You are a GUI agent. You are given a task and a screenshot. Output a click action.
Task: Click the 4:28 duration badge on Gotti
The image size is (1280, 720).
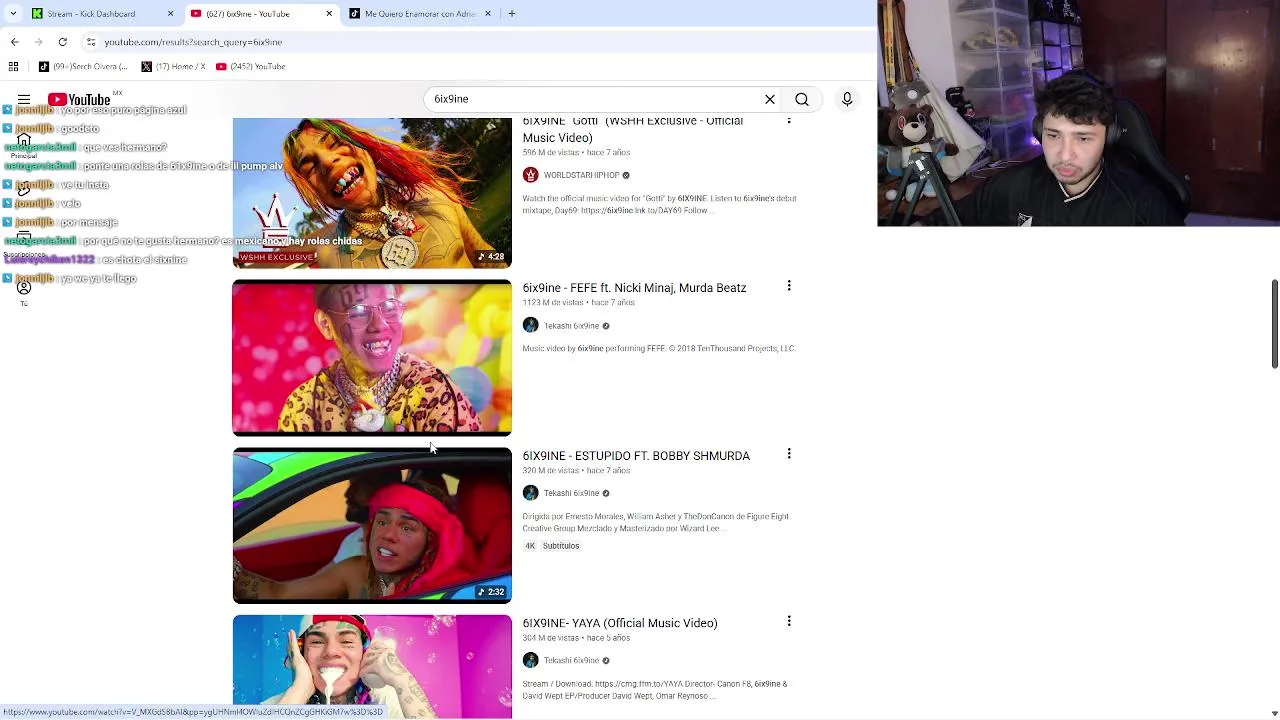click(x=491, y=257)
